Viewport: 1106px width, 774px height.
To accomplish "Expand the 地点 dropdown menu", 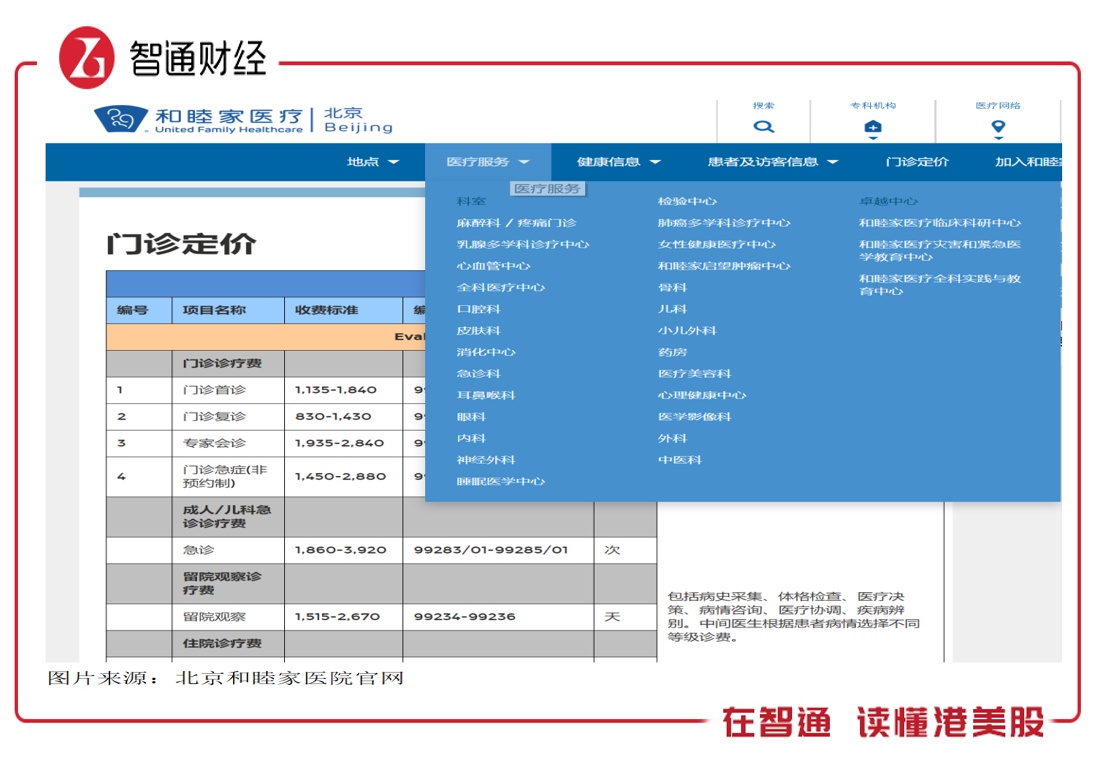I will point(372,162).
